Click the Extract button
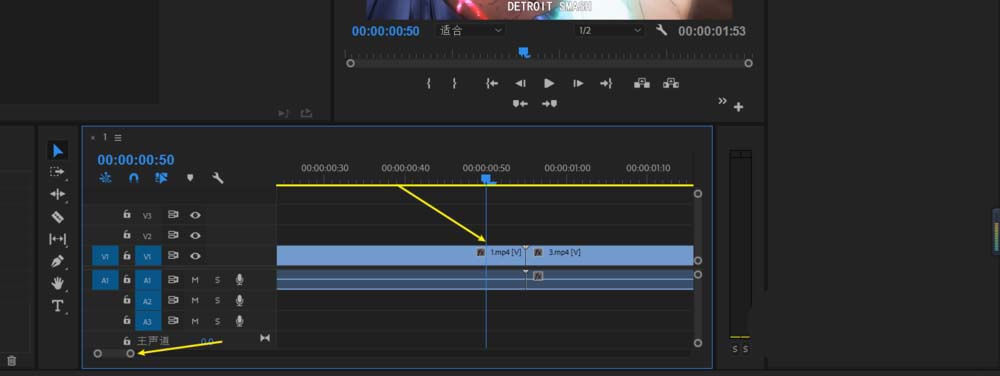Screen dimensions: 1000x376 point(670,83)
